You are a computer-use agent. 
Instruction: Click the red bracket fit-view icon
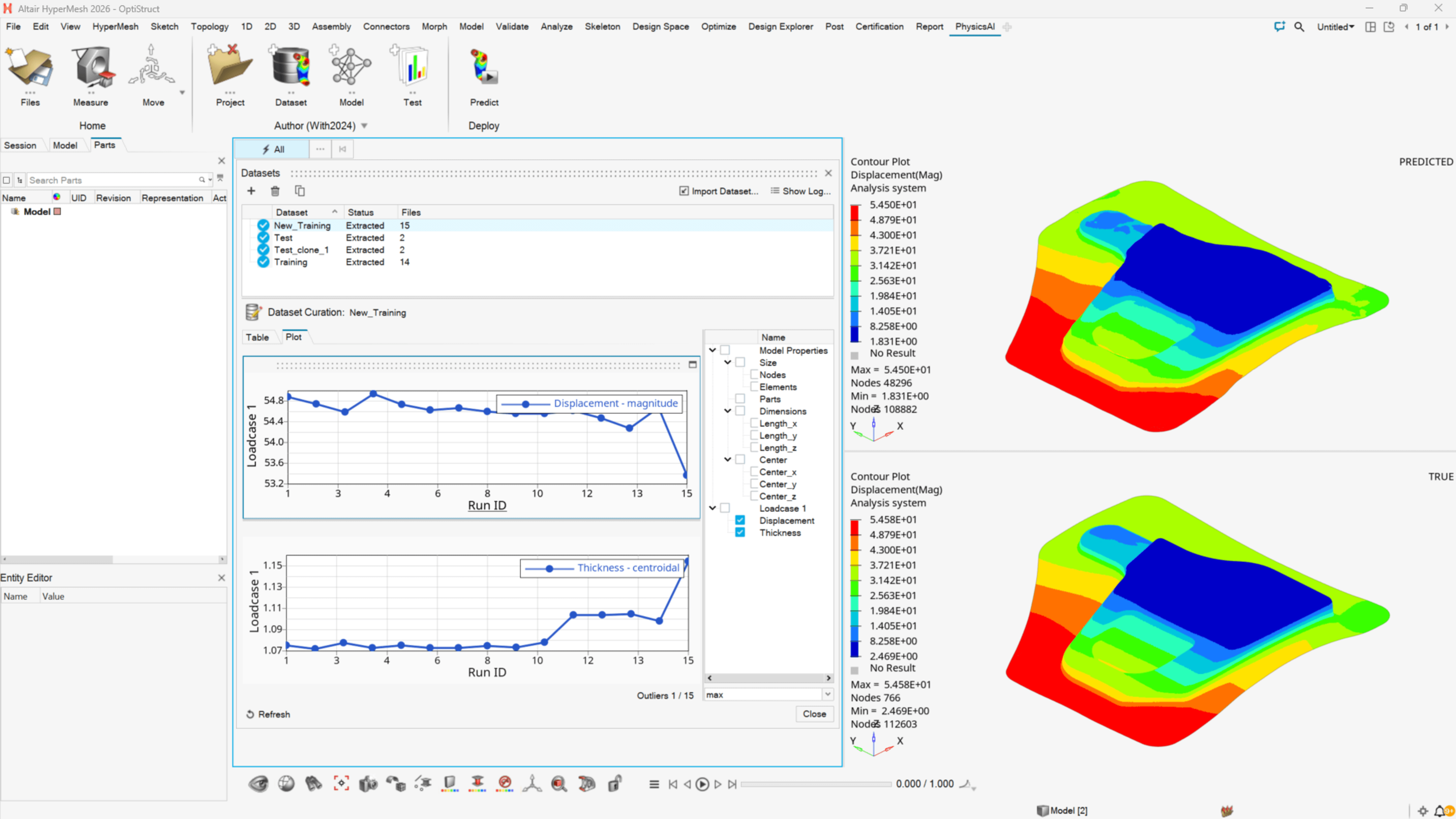point(341,783)
